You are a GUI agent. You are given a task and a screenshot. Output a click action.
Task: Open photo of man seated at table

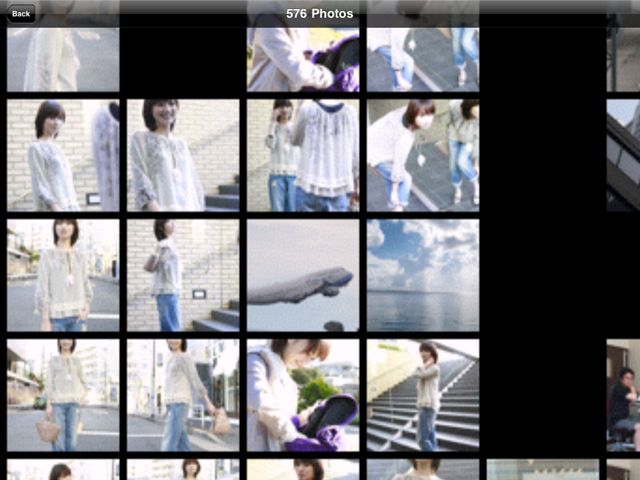623,396
